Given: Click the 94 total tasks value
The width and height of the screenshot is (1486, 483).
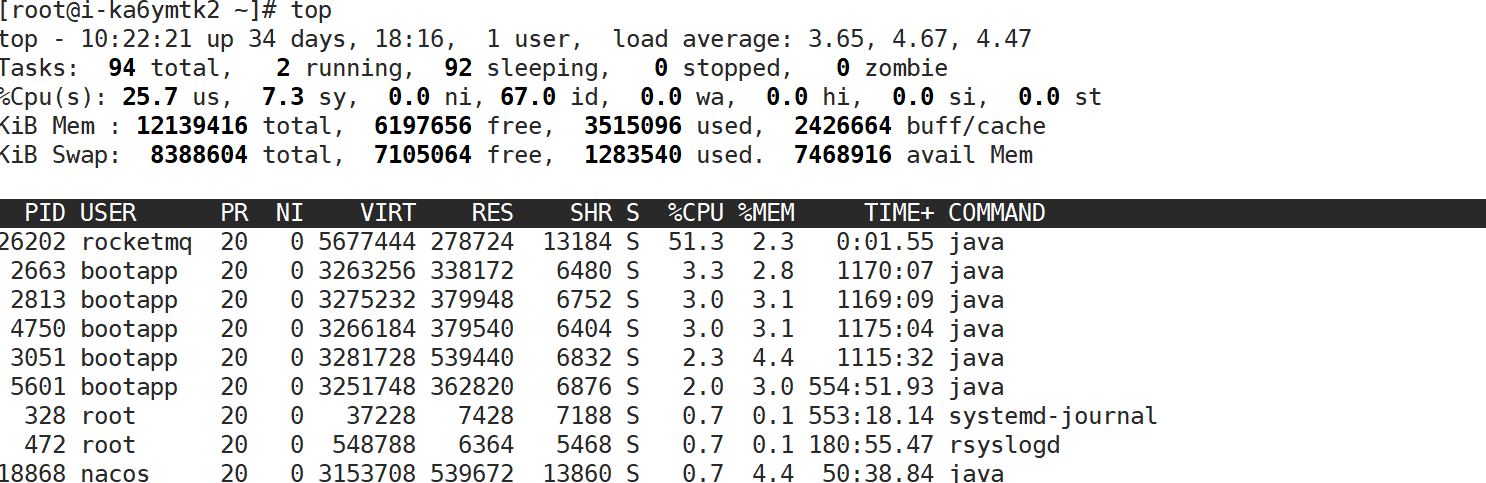Looking at the screenshot, I should click(122, 68).
